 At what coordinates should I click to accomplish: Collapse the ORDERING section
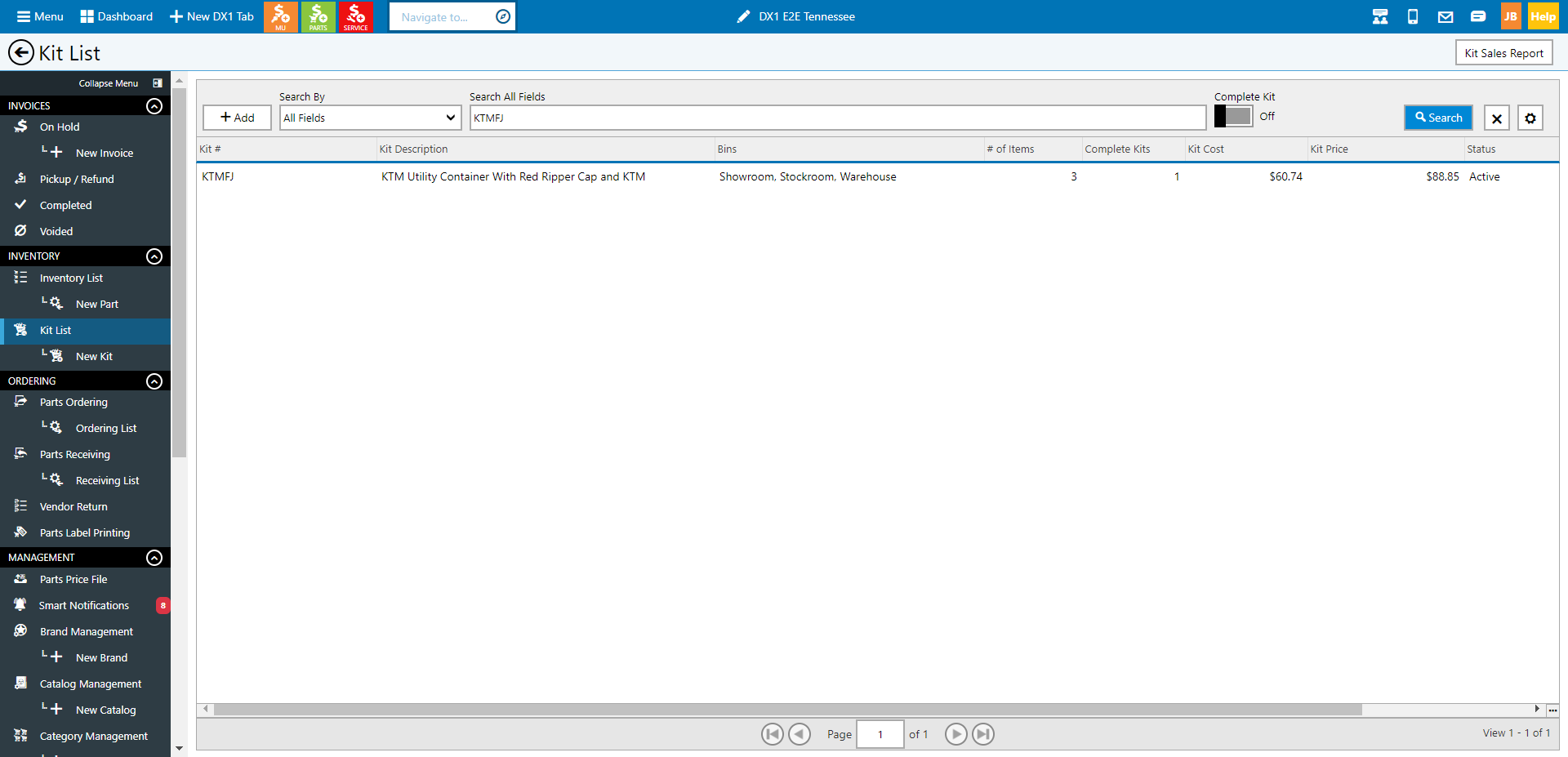(x=154, y=381)
